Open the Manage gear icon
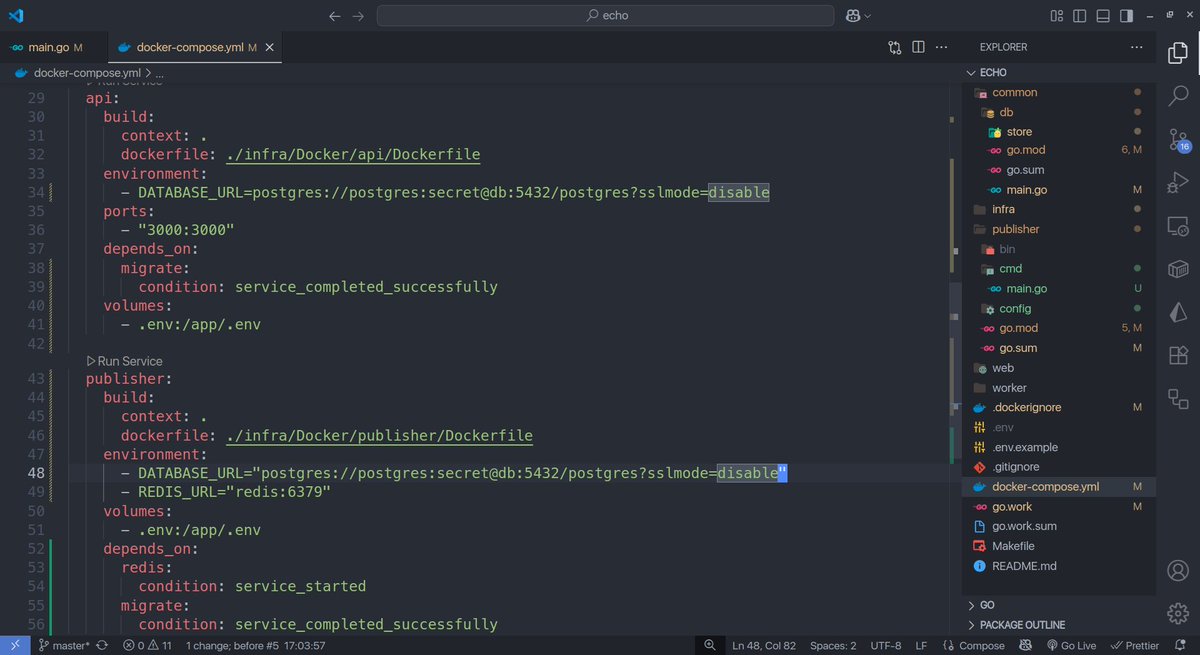This screenshot has width=1200, height=655. pyautogui.click(x=1177, y=613)
